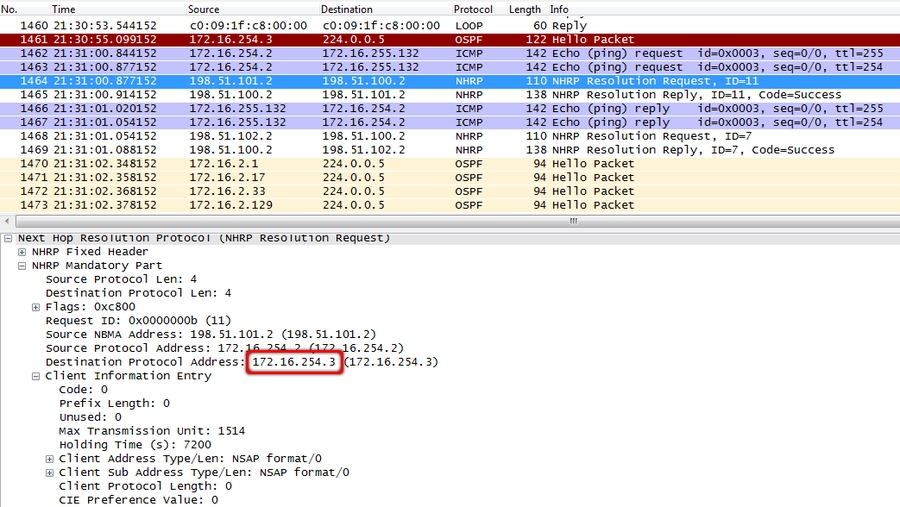Collapse the Next Hop Resolution Protocol tree
This screenshot has height=507, width=900.
pos(9,238)
